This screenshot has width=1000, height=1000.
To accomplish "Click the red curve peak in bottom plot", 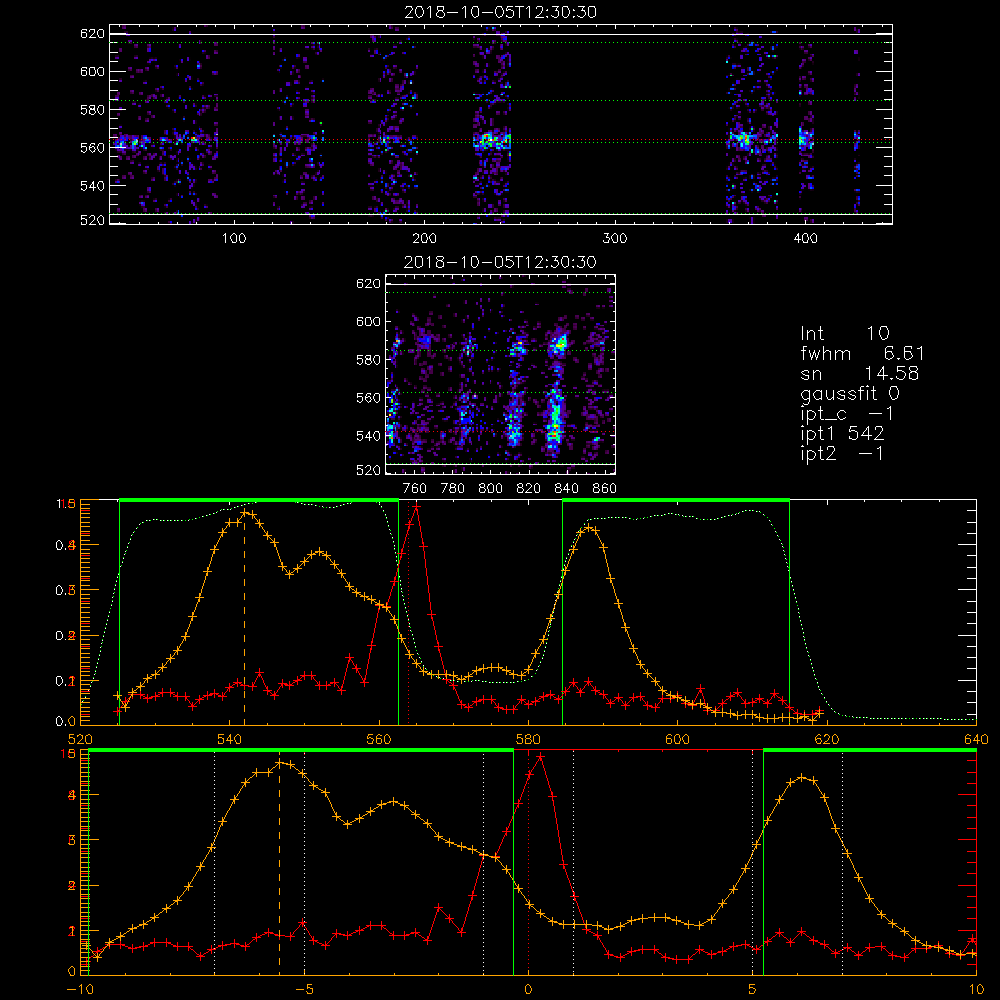I will tap(541, 757).
